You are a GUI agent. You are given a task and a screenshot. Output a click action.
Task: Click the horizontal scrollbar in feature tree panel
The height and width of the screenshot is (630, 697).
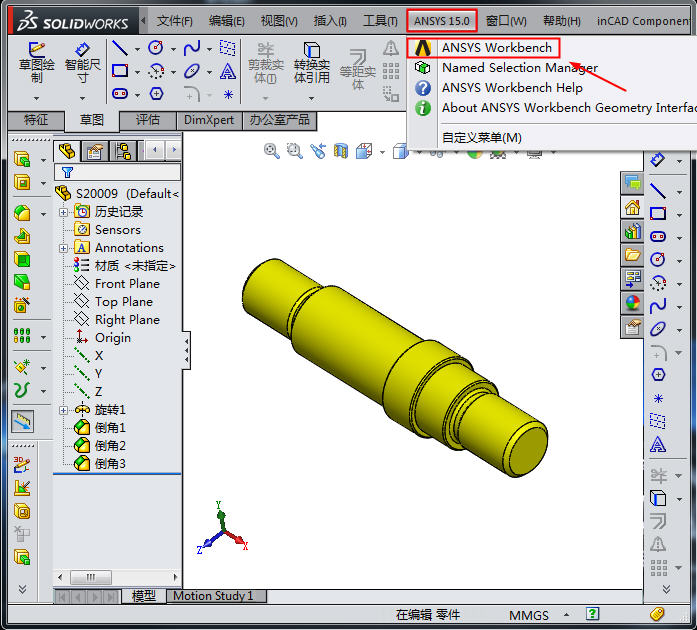pyautogui.click(x=96, y=577)
